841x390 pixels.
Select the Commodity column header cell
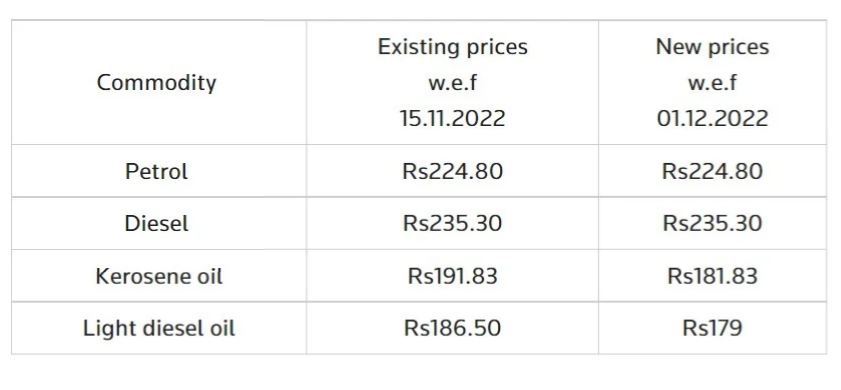[x=159, y=83]
